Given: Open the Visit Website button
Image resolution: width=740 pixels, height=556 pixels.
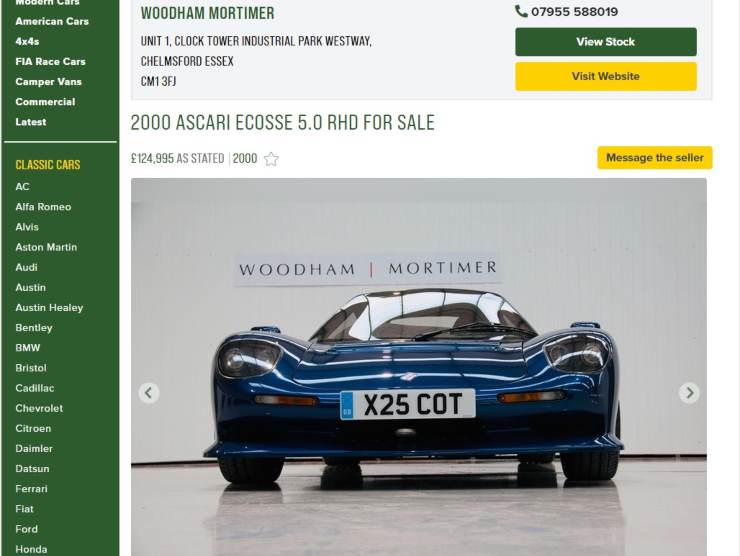Looking at the screenshot, I should (x=605, y=76).
